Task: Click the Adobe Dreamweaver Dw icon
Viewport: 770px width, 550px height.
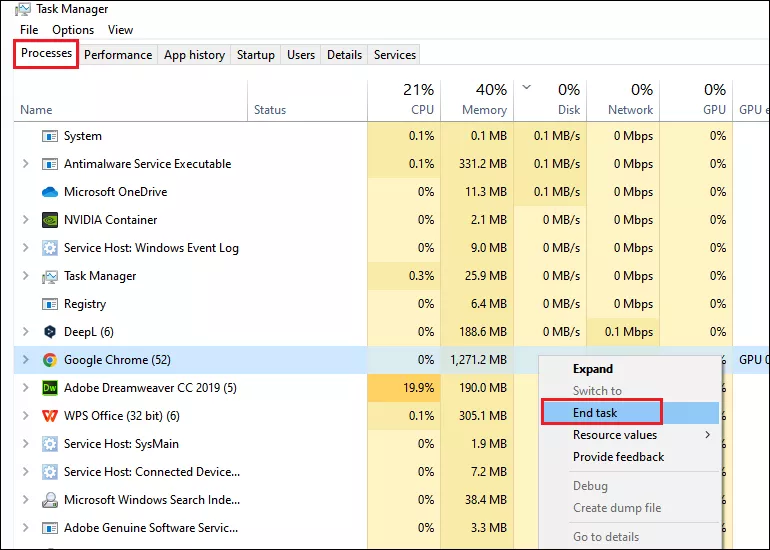Action: pyautogui.click(x=50, y=388)
